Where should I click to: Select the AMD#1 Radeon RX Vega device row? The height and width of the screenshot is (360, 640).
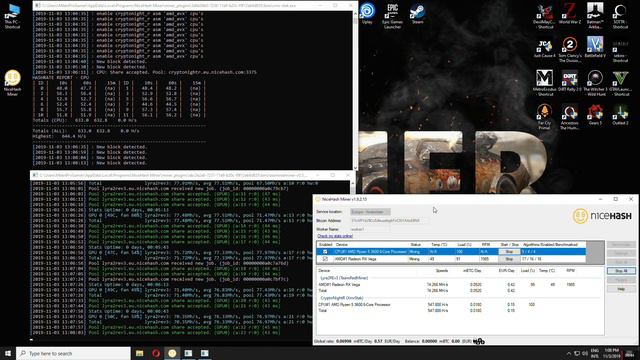(451, 259)
